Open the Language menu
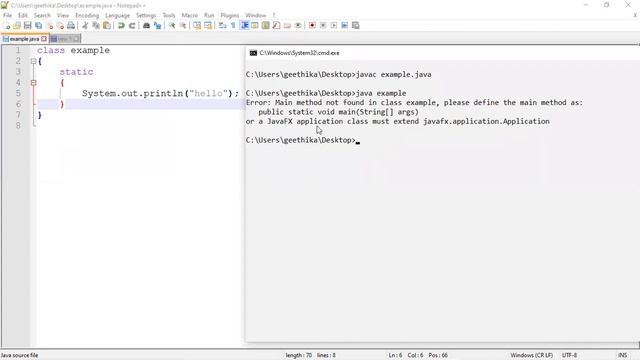This screenshot has width=640, height=360. click(117, 16)
